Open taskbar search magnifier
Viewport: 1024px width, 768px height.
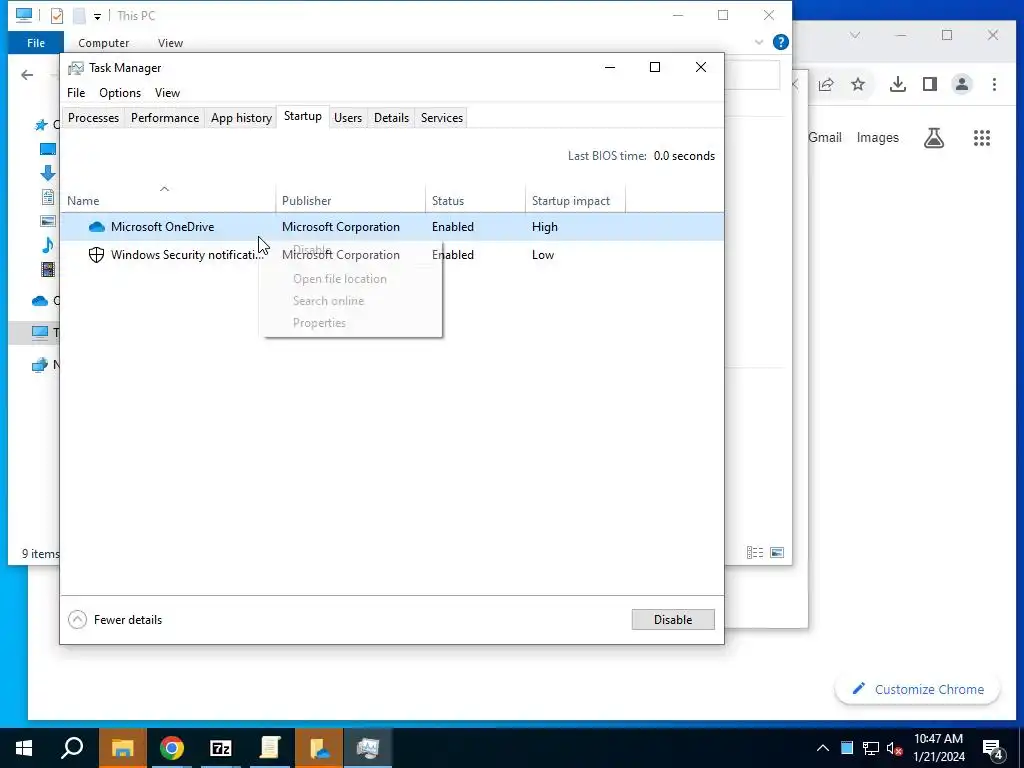(72, 748)
